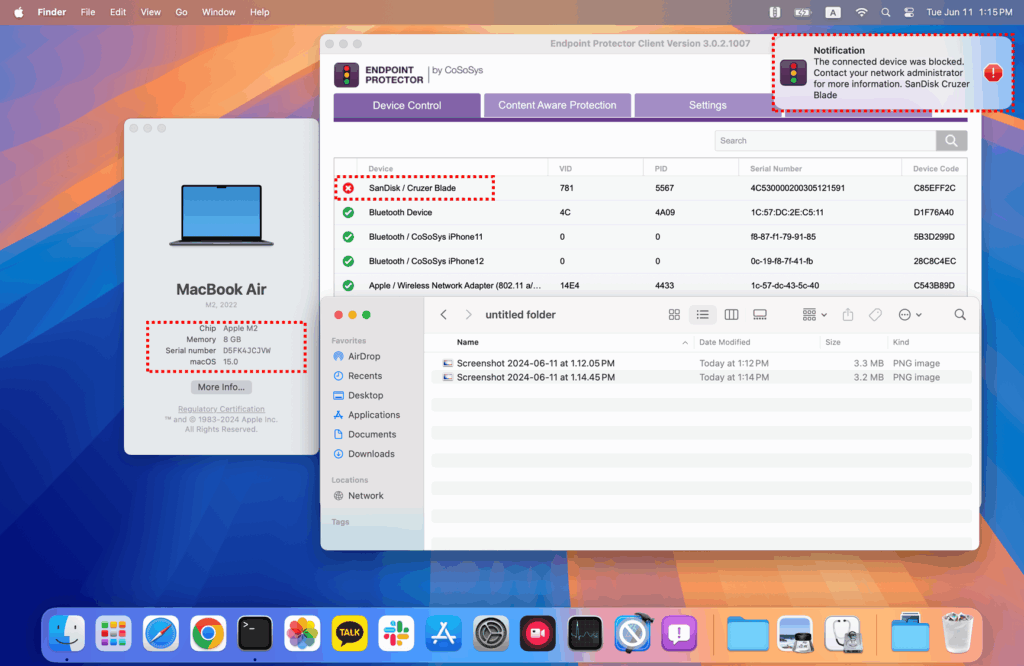Switch Finder window to gallery view
The image size is (1024, 666).
[760, 315]
